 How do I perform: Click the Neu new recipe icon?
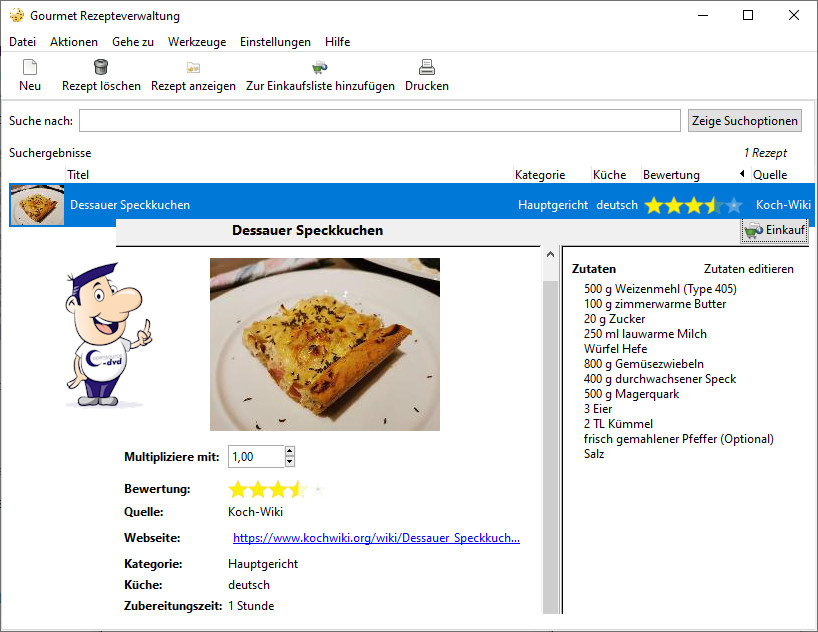pyautogui.click(x=30, y=68)
